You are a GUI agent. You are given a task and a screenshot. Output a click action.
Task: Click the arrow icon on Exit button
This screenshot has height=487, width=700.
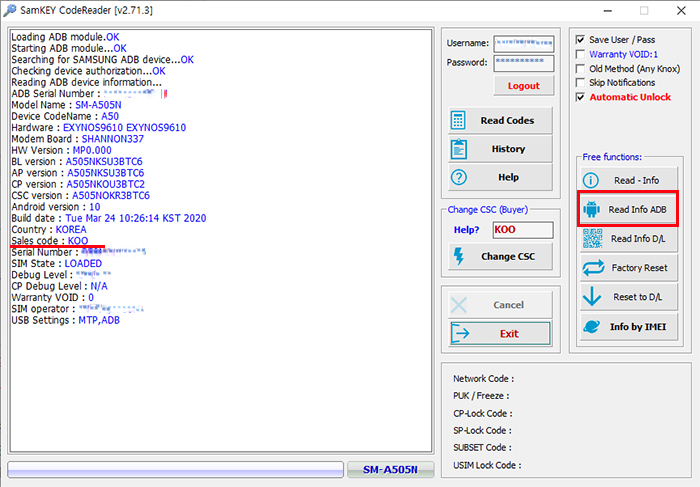460,333
